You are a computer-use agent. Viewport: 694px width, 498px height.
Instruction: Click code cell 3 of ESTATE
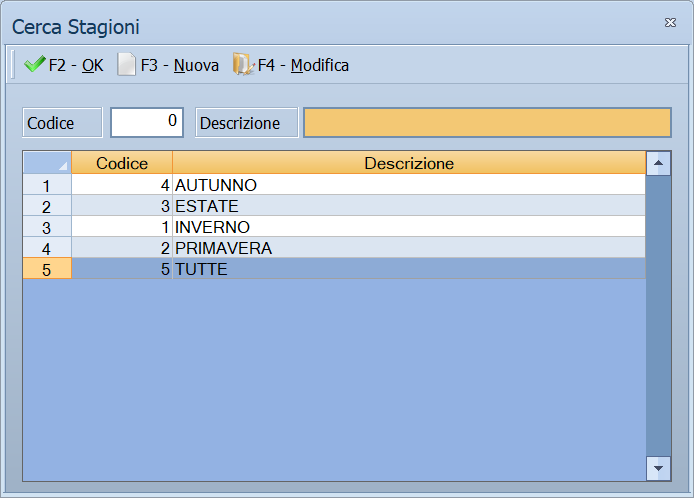pos(122,206)
